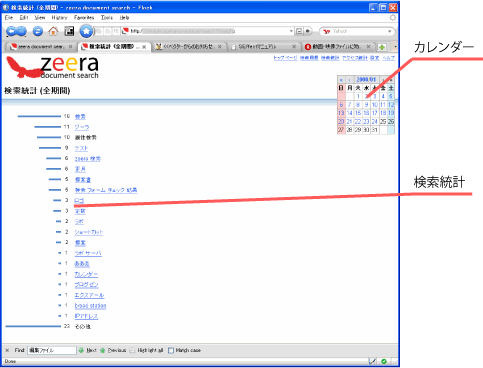Click the カレンダー search term link
Image resolution: width=483 pixels, height=368 pixels.
tap(86, 274)
